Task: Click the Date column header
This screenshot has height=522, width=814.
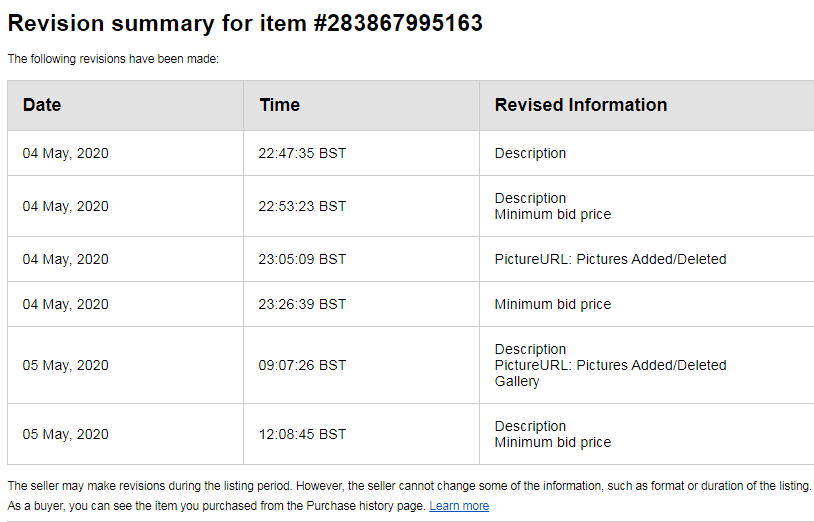Action: click(x=42, y=105)
